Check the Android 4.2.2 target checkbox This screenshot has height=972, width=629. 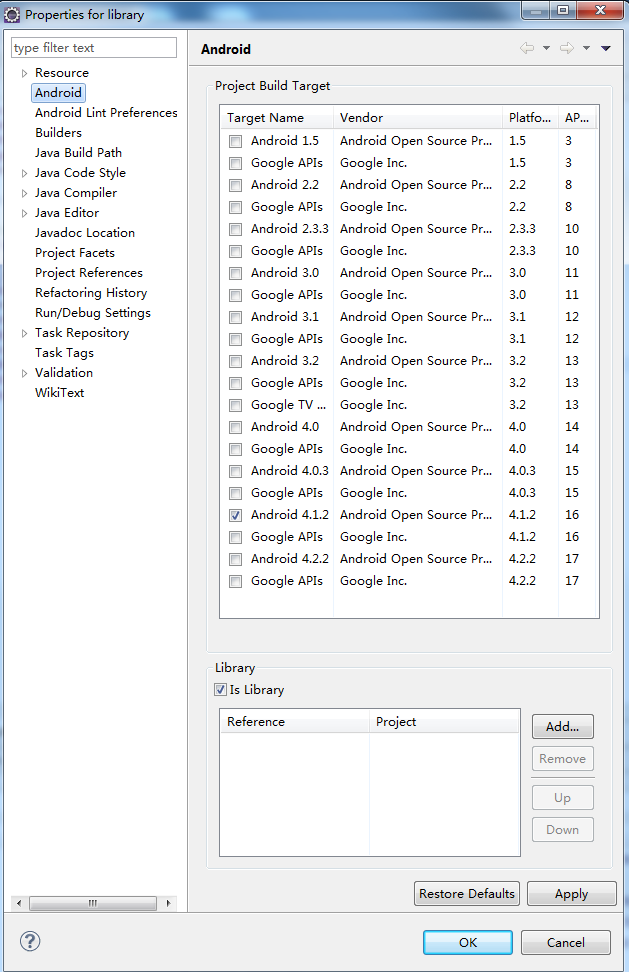point(235,559)
